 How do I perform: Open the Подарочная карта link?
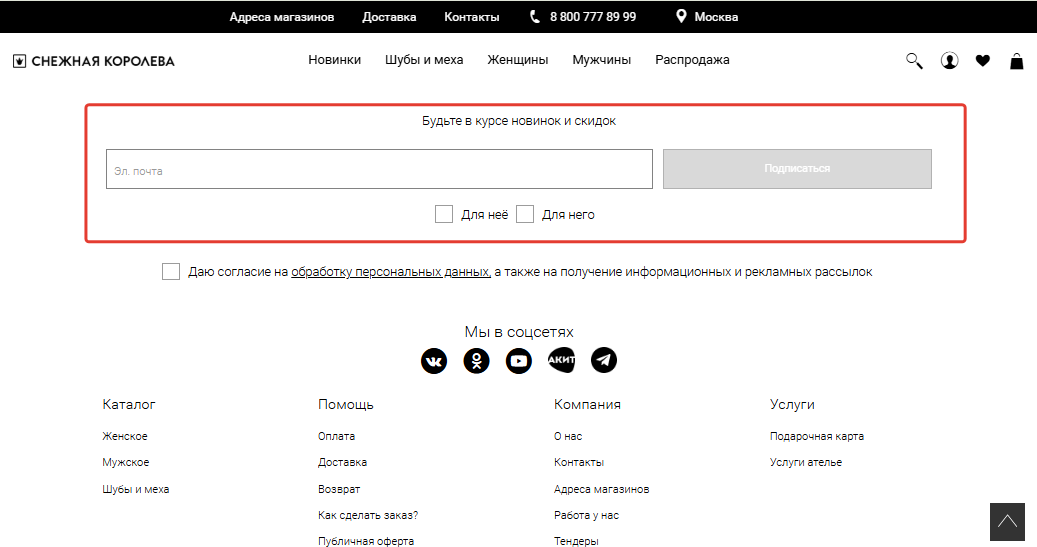[x=817, y=437]
